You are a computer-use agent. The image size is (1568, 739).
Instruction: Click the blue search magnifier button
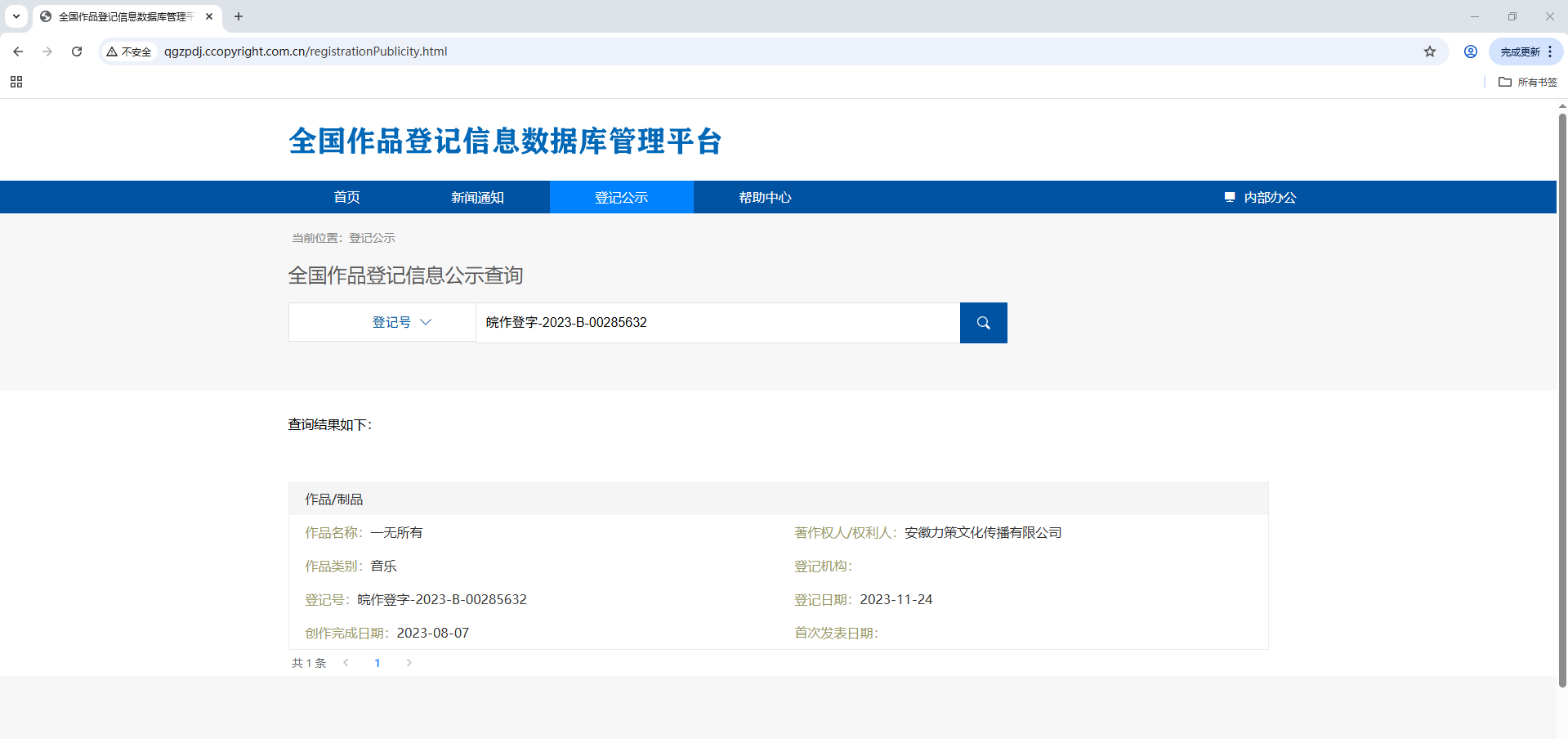(983, 323)
